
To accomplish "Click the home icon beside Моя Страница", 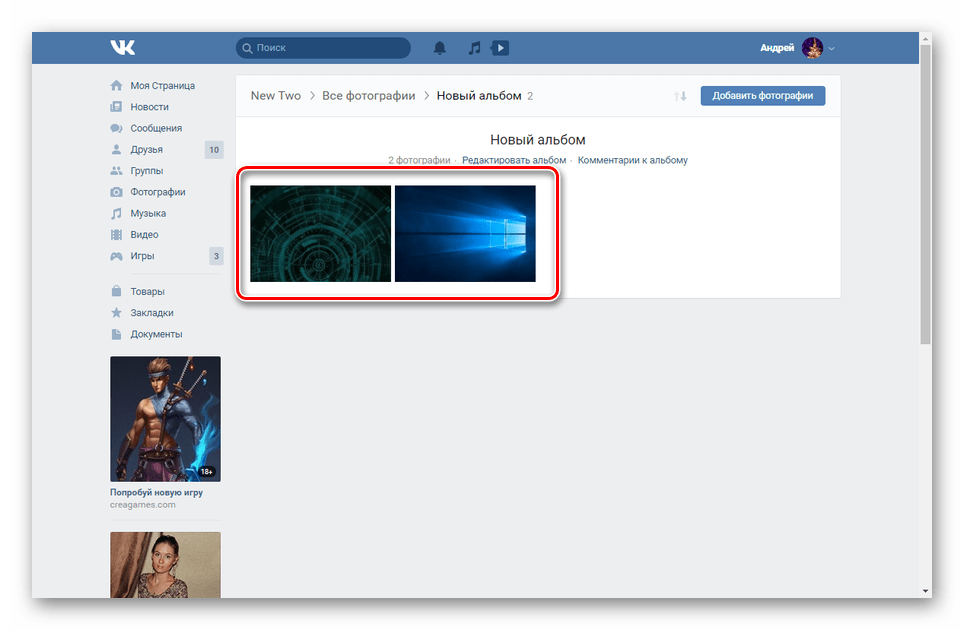I will point(116,85).
